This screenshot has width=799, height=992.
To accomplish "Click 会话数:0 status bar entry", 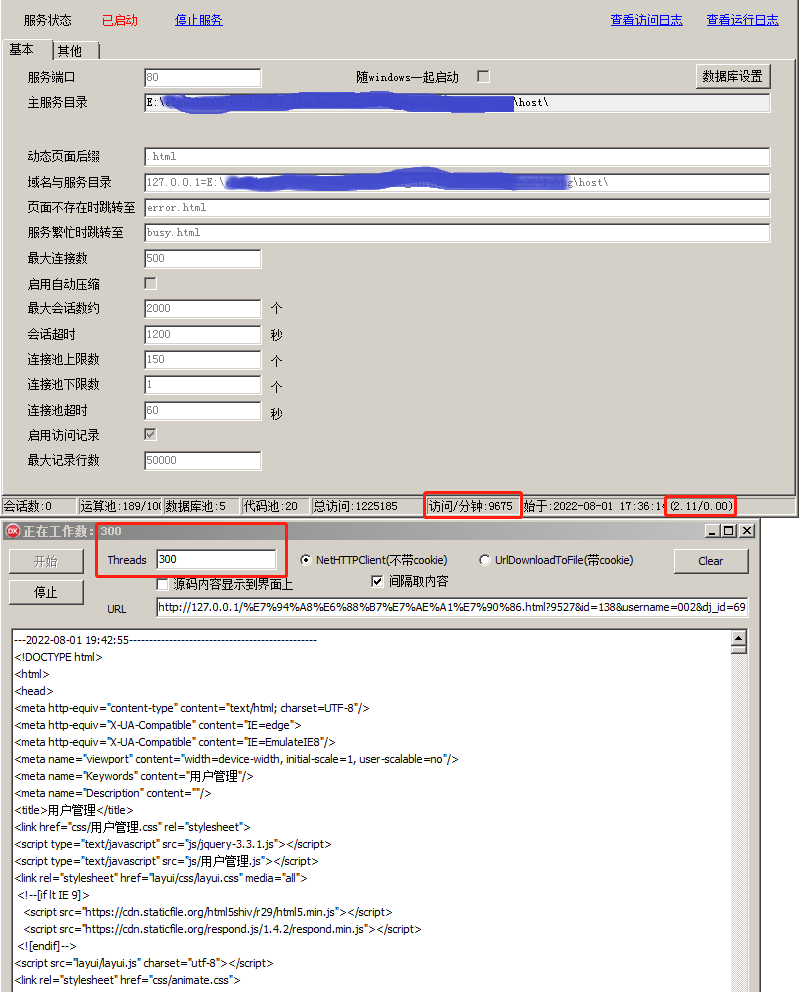I will 39,506.
